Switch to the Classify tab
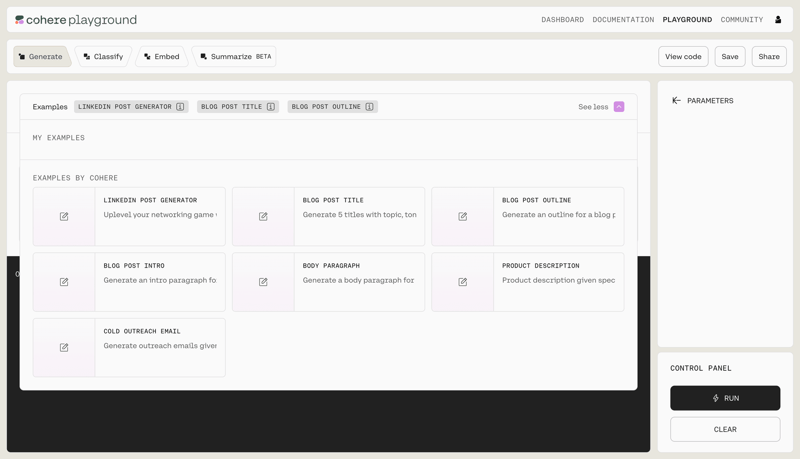This screenshot has height=459, width=800. point(104,57)
